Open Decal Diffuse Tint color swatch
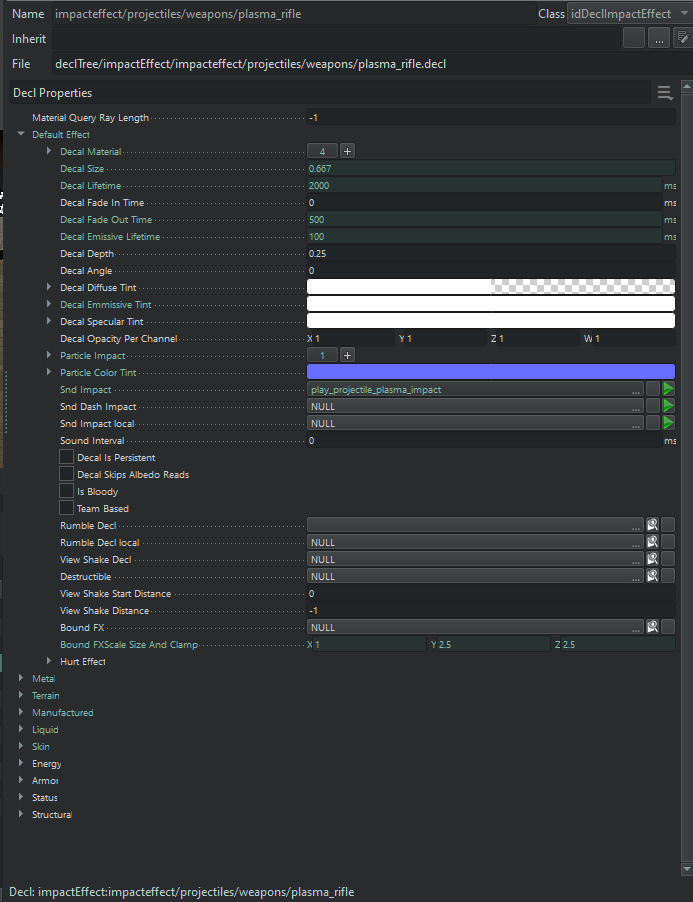The width and height of the screenshot is (693, 902). click(x=491, y=287)
